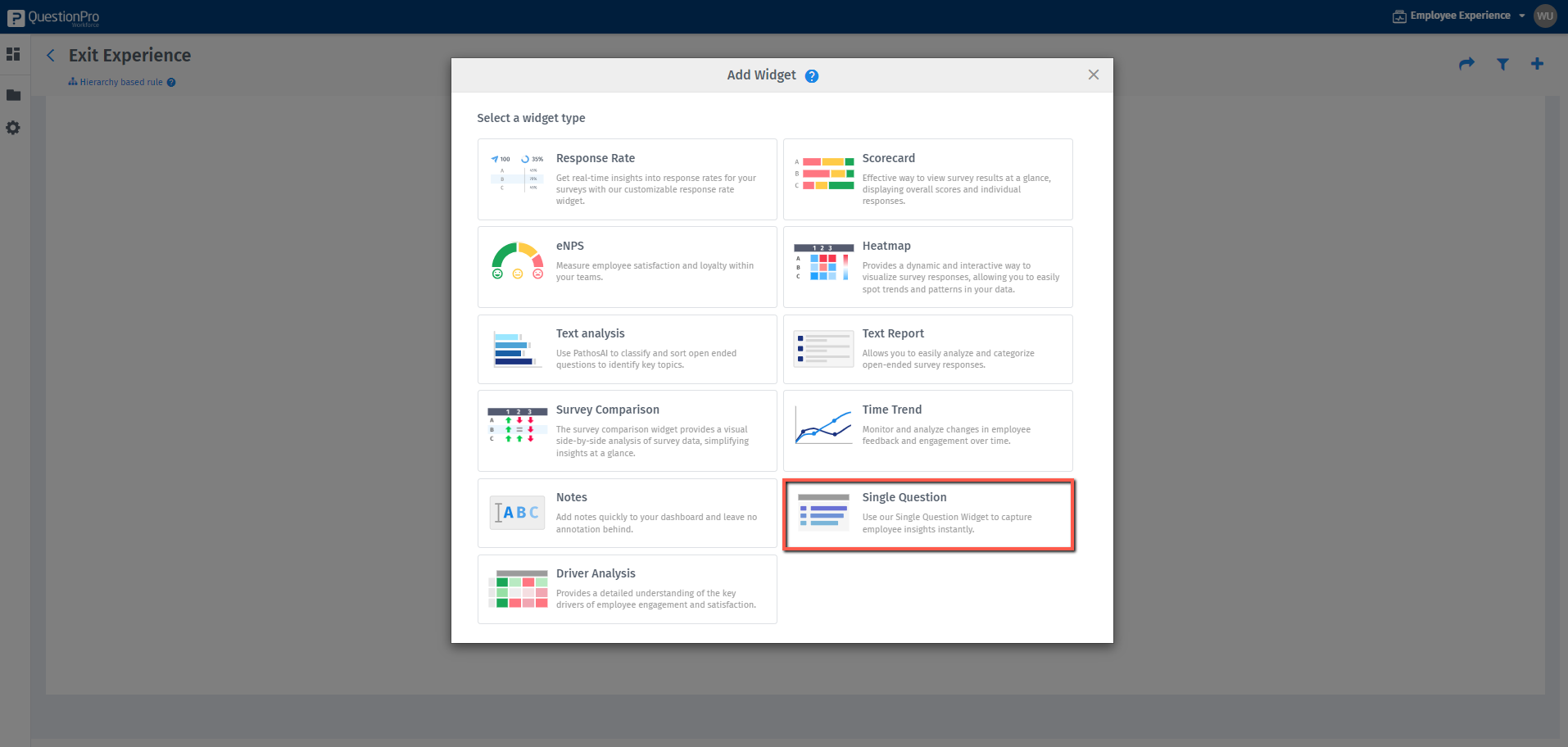The image size is (1568, 747).
Task: Click the plus icon to add widget
Action: (1537, 64)
